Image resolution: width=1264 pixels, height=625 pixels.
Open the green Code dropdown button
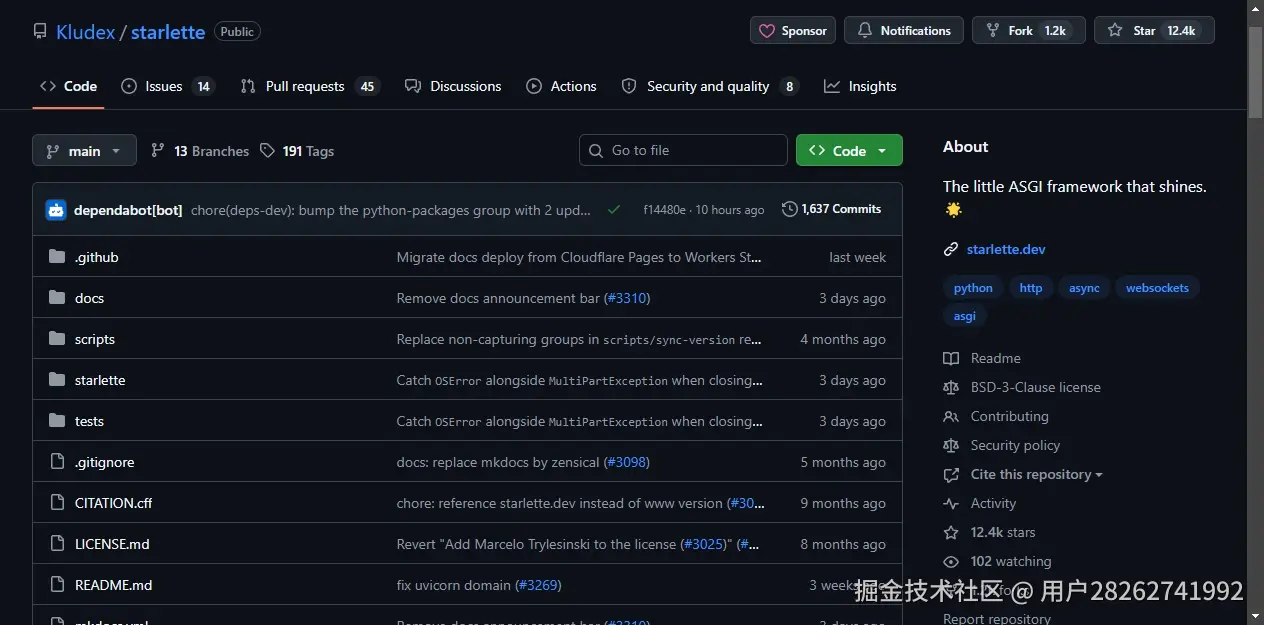(x=849, y=151)
